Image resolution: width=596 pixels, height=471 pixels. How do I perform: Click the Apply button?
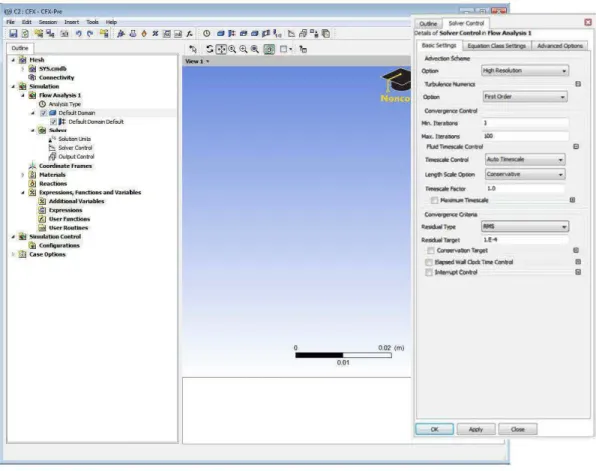(476, 429)
